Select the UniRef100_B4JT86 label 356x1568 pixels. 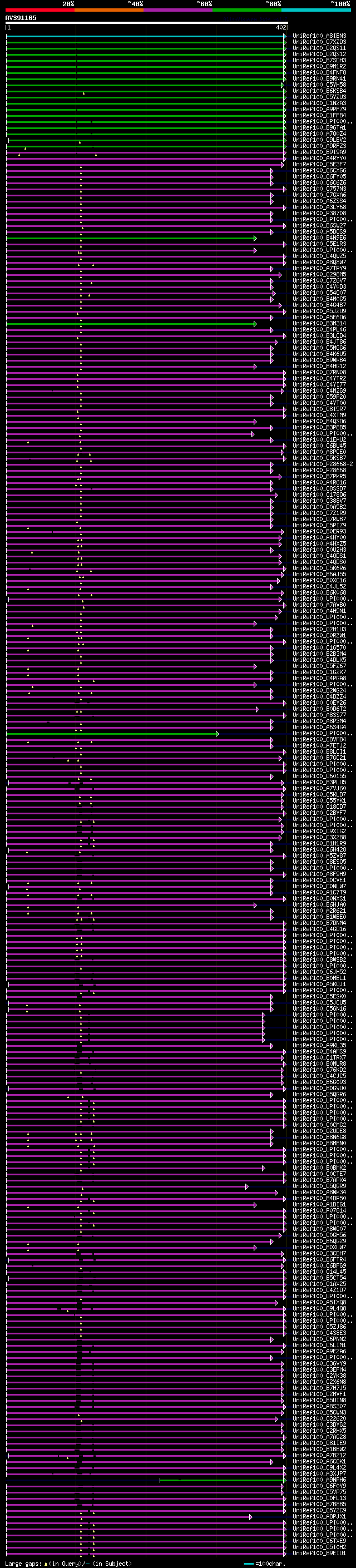click(319, 342)
